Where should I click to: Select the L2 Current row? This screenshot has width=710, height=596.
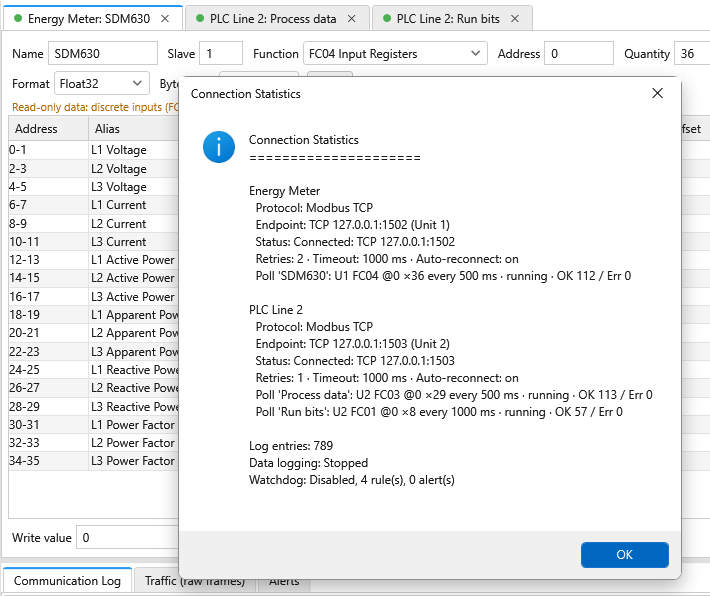[x=94, y=223]
